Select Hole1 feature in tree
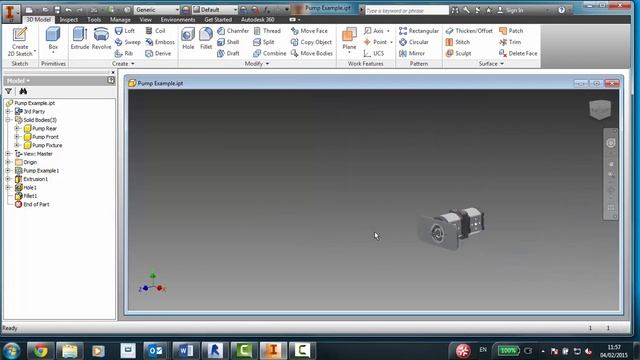This screenshot has width=640, height=360. (x=30, y=188)
